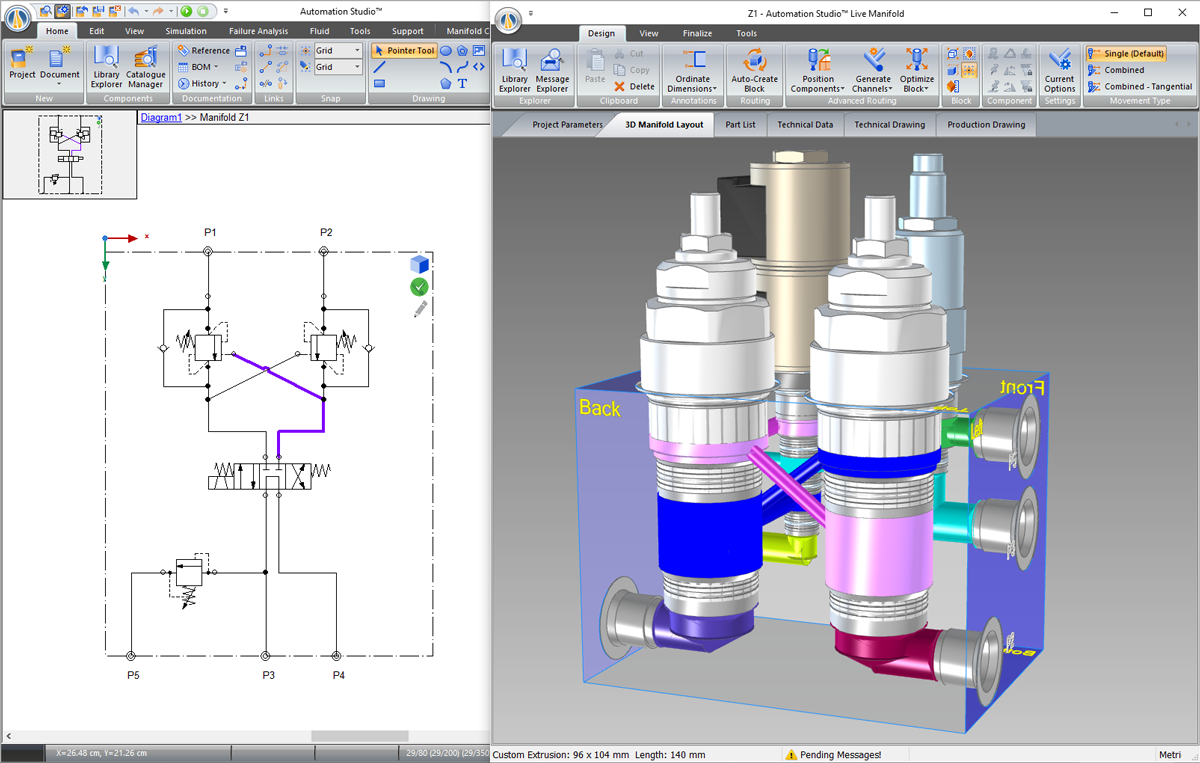Click the Back face label on the 3D manifold
This screenshot has height=763, width=1200.
tap(600, 408)
